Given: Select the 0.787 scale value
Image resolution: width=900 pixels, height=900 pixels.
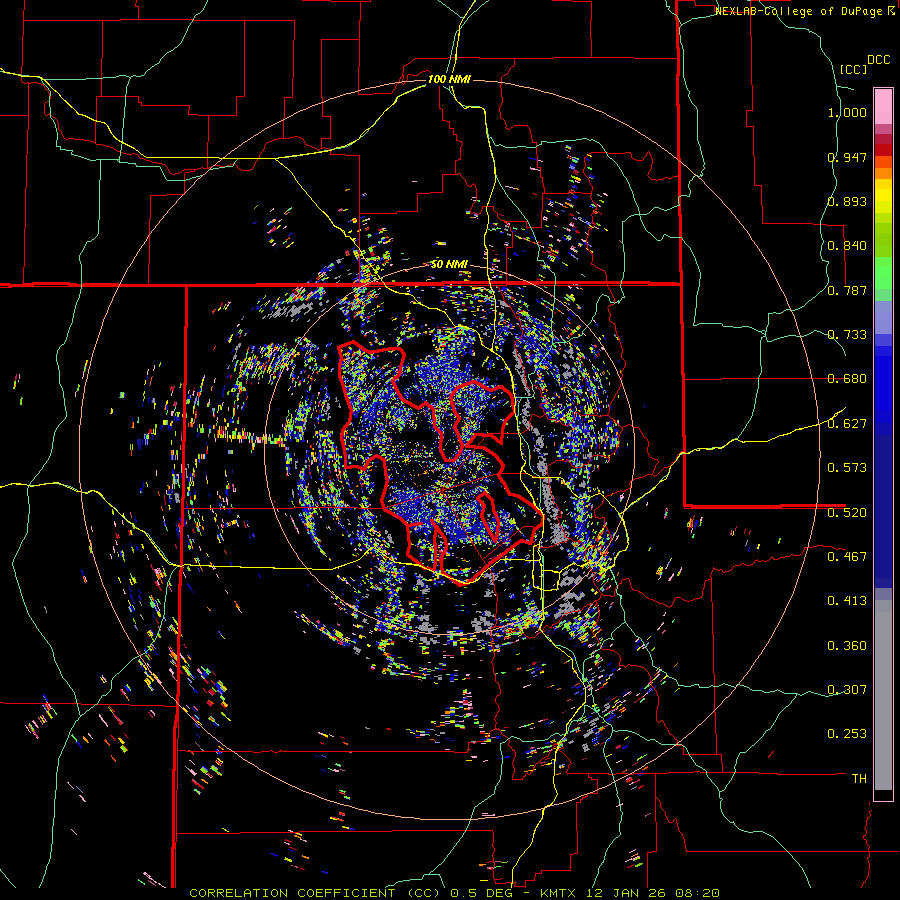Looking at the screenshot, I should (x=847, y=290).
